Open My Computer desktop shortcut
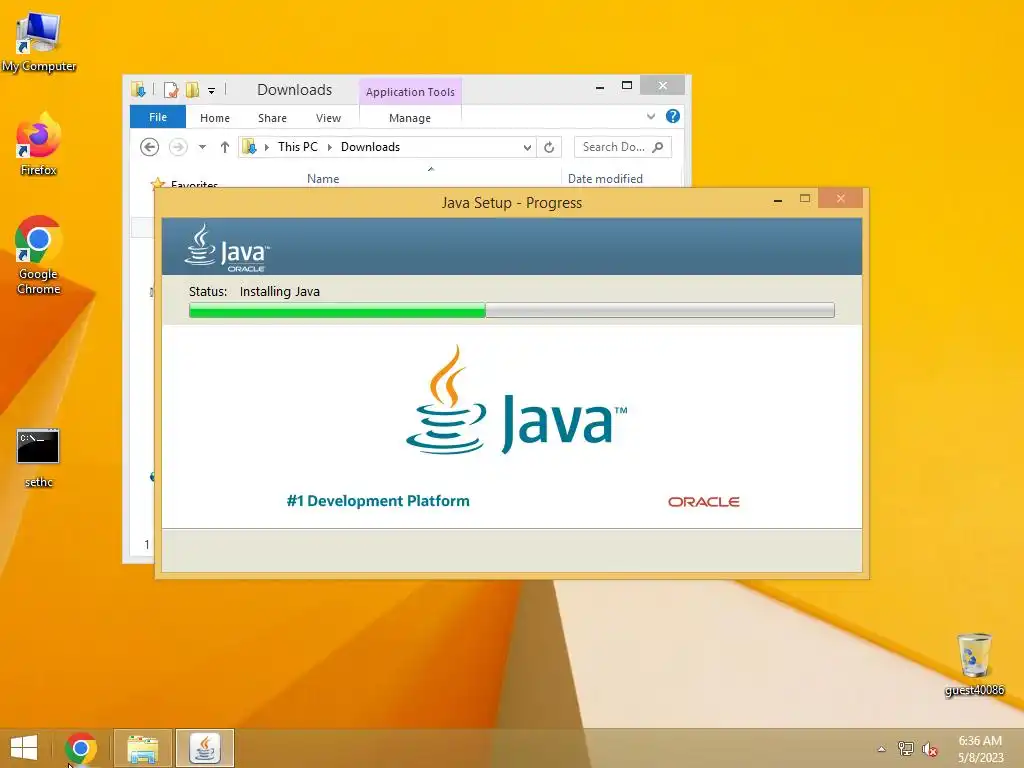This screenshot has height=768, width=1024. coord(39,42)
